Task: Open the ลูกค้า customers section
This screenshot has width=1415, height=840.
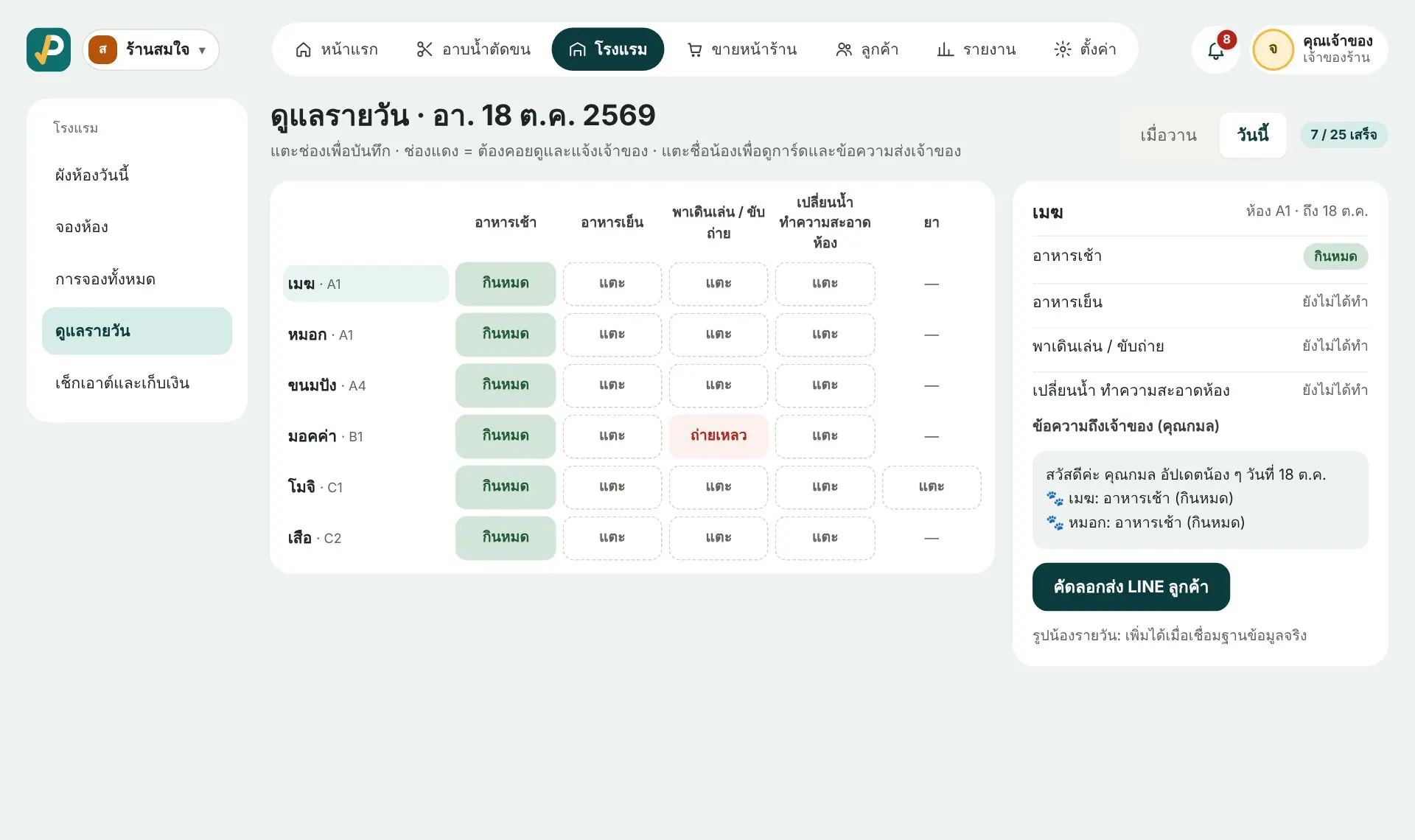Action: pos(867,49)
